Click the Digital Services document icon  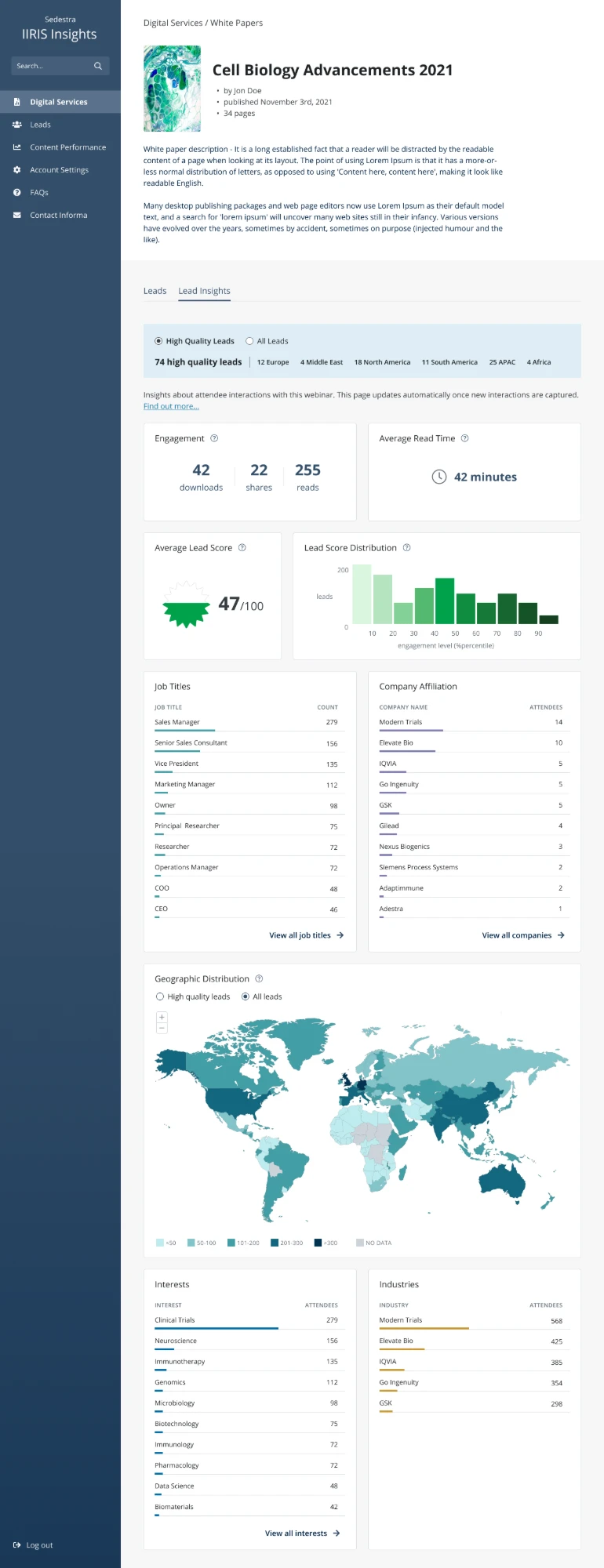16,102
